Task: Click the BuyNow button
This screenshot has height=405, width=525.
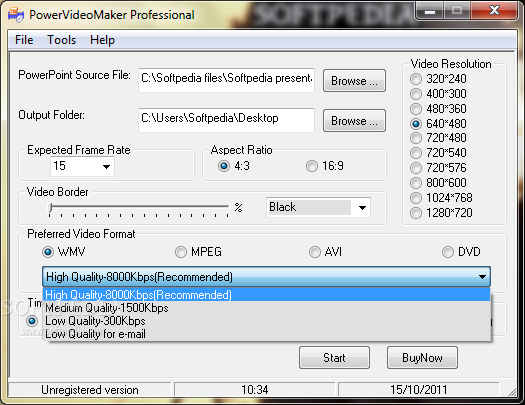Action: pos(422,358)
